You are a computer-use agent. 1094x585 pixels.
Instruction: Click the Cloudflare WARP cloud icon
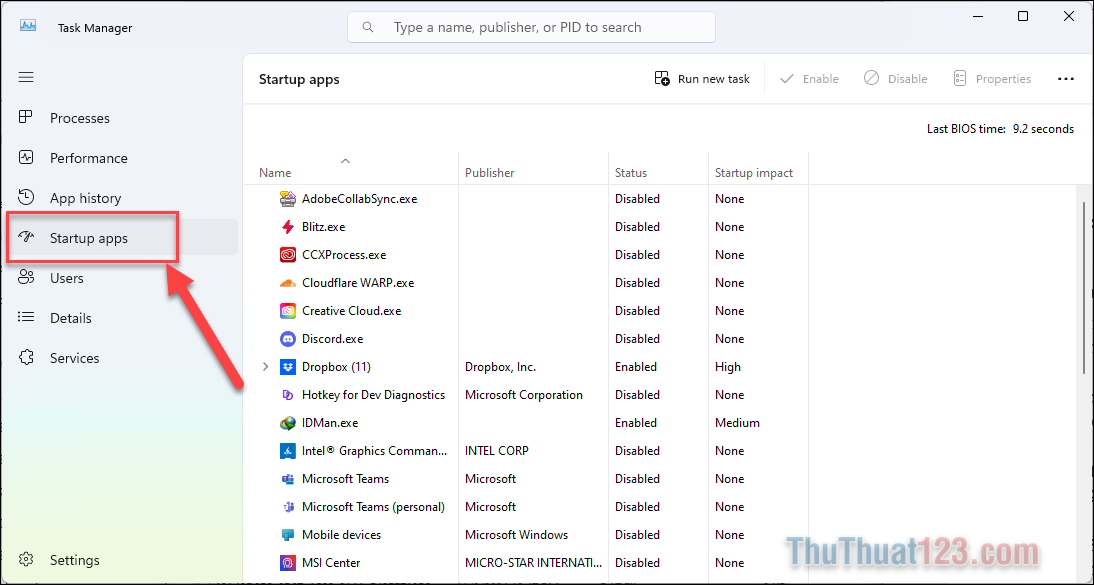coord(287,283)
